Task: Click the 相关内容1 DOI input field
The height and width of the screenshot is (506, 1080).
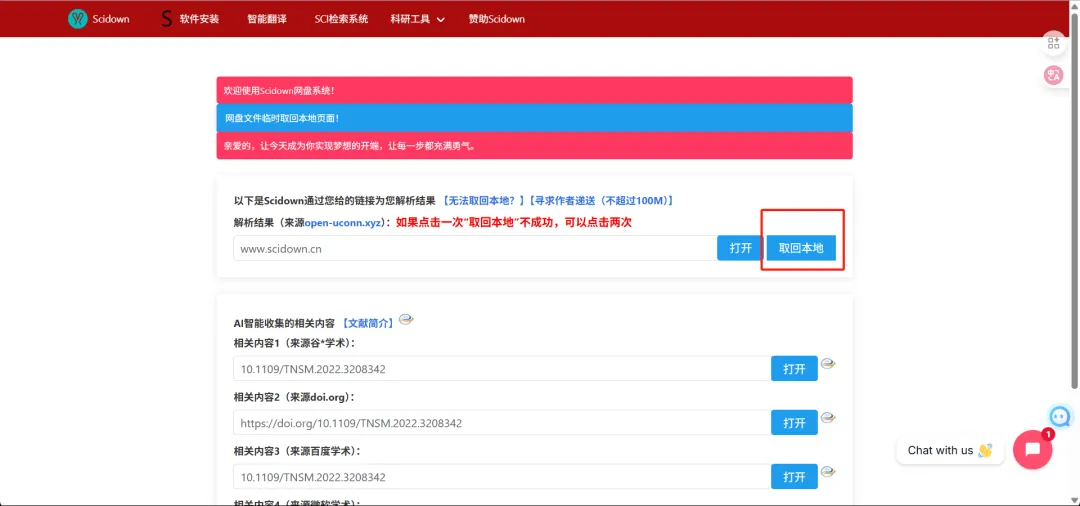Action: (501, 368)
